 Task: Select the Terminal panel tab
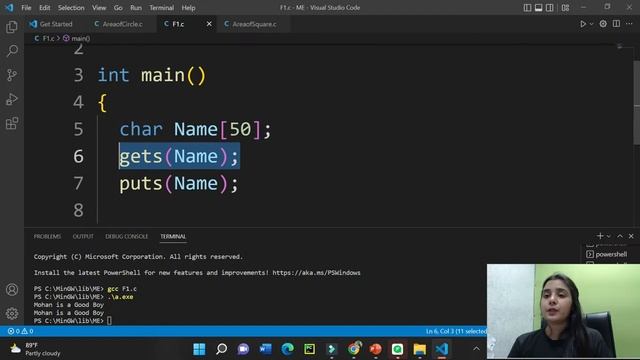tap(173, 236)
